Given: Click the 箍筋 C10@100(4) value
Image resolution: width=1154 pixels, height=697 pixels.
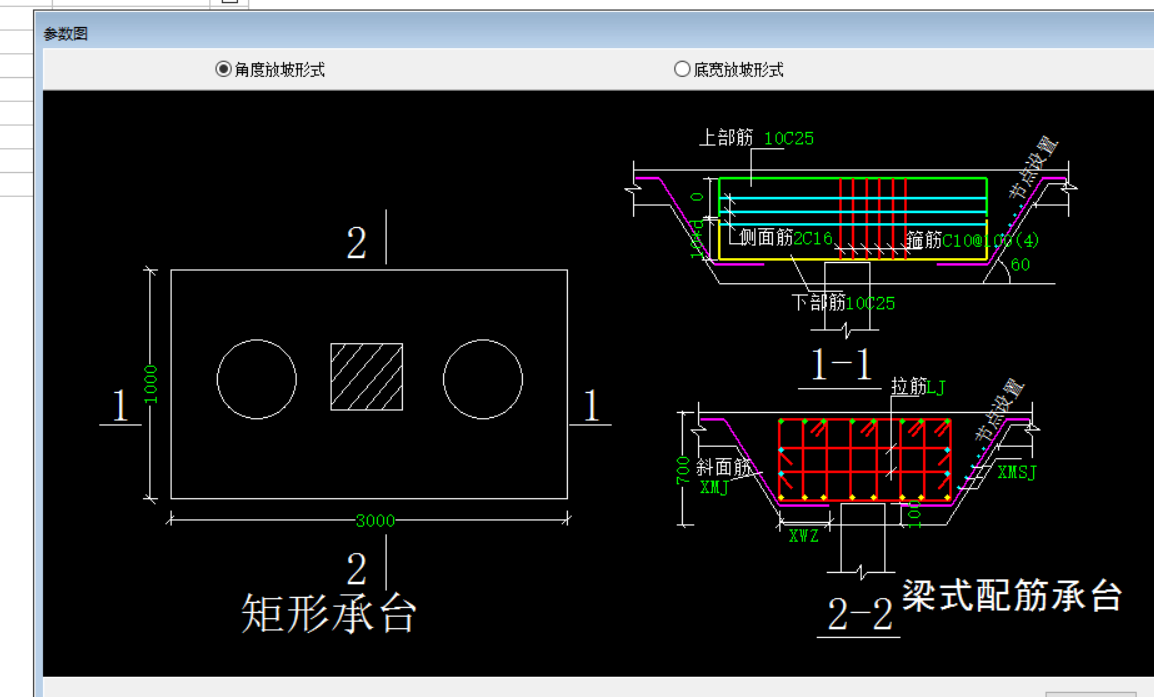Looking at the screenshot, I should 991,241.
